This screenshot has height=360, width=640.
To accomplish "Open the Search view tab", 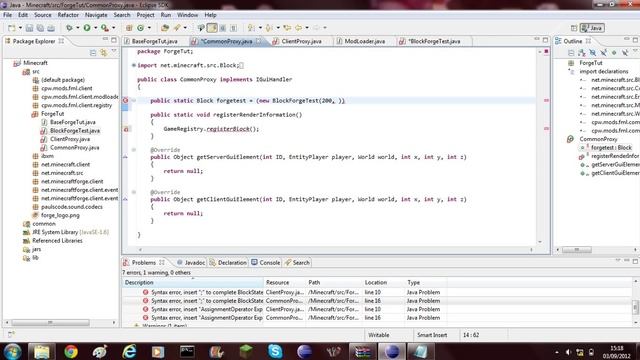I will 297,262.
